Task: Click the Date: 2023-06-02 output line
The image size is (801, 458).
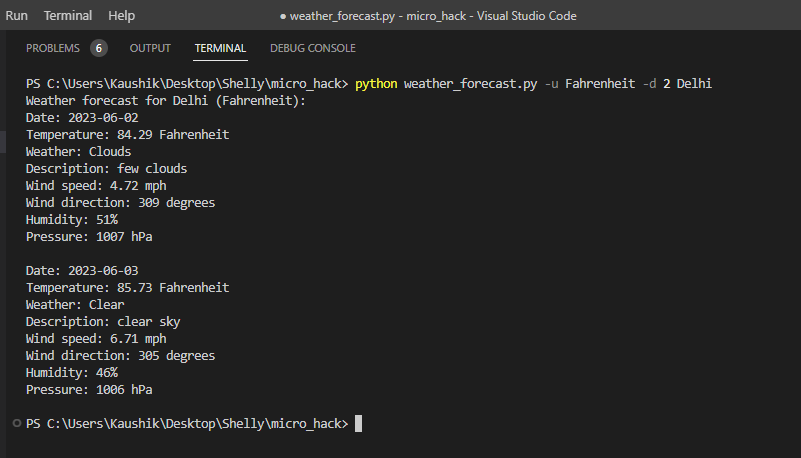Action: pos(82,118)
